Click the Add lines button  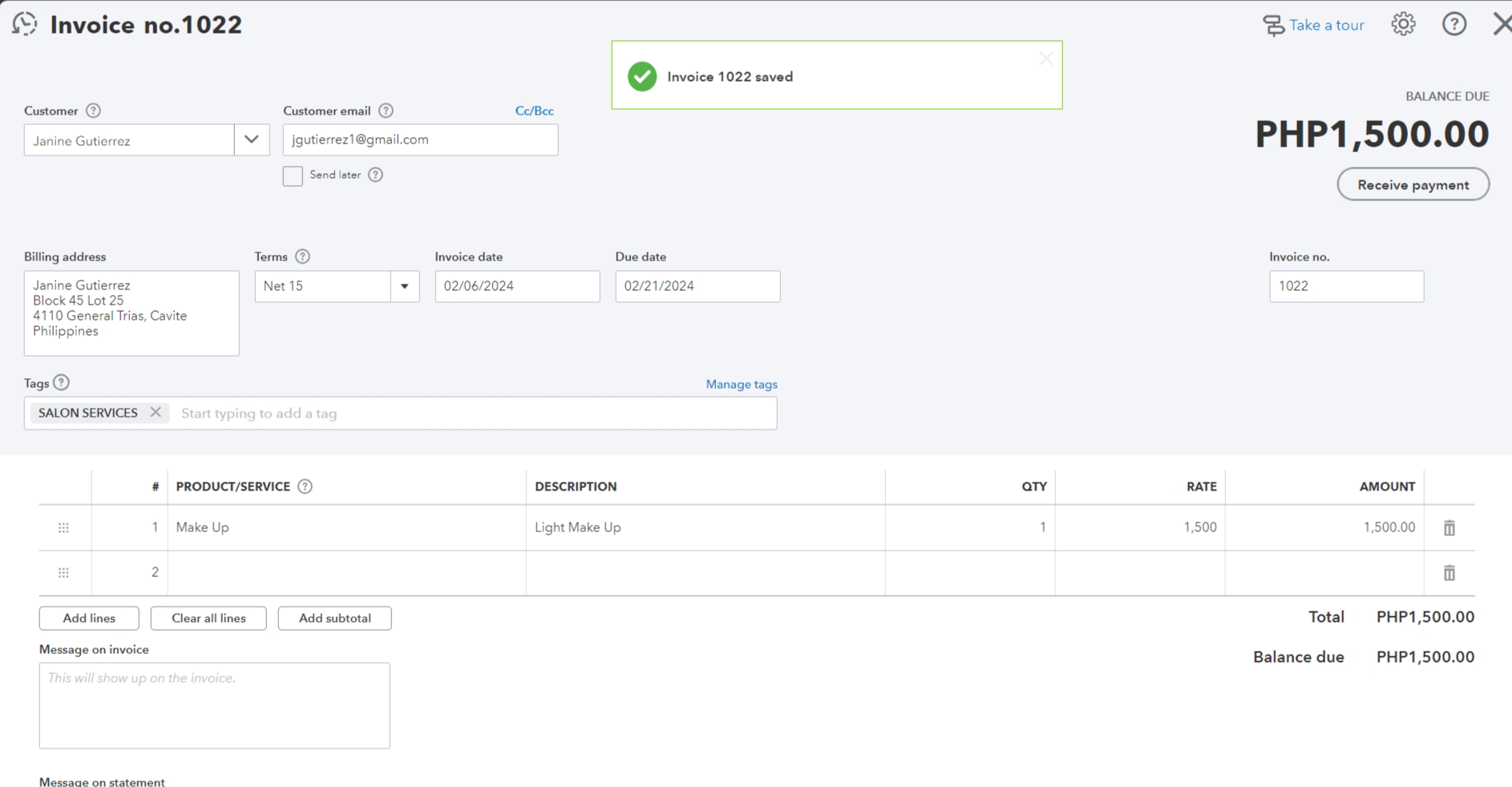(89, 618)
